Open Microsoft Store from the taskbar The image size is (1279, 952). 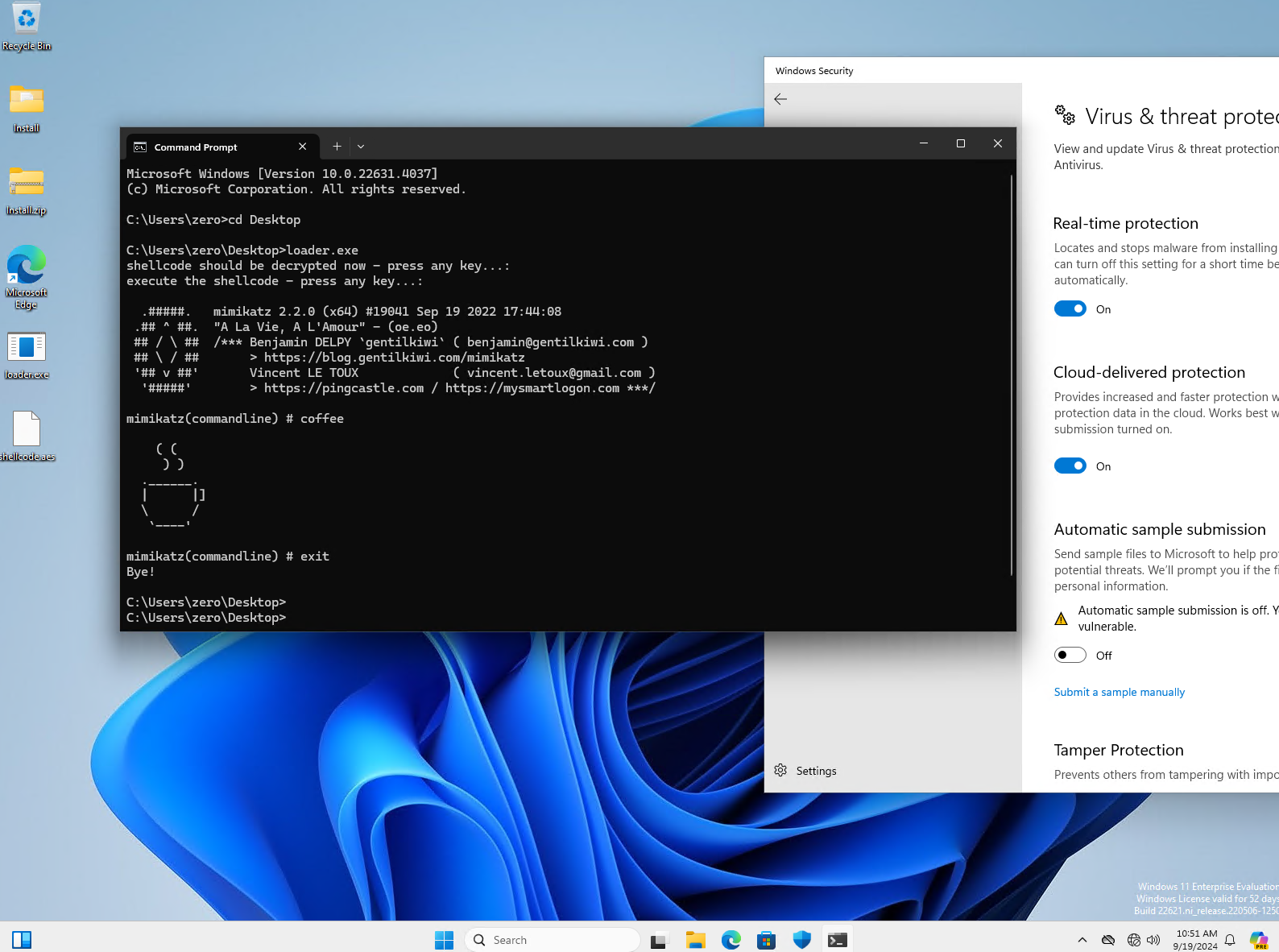pos(766,940)
